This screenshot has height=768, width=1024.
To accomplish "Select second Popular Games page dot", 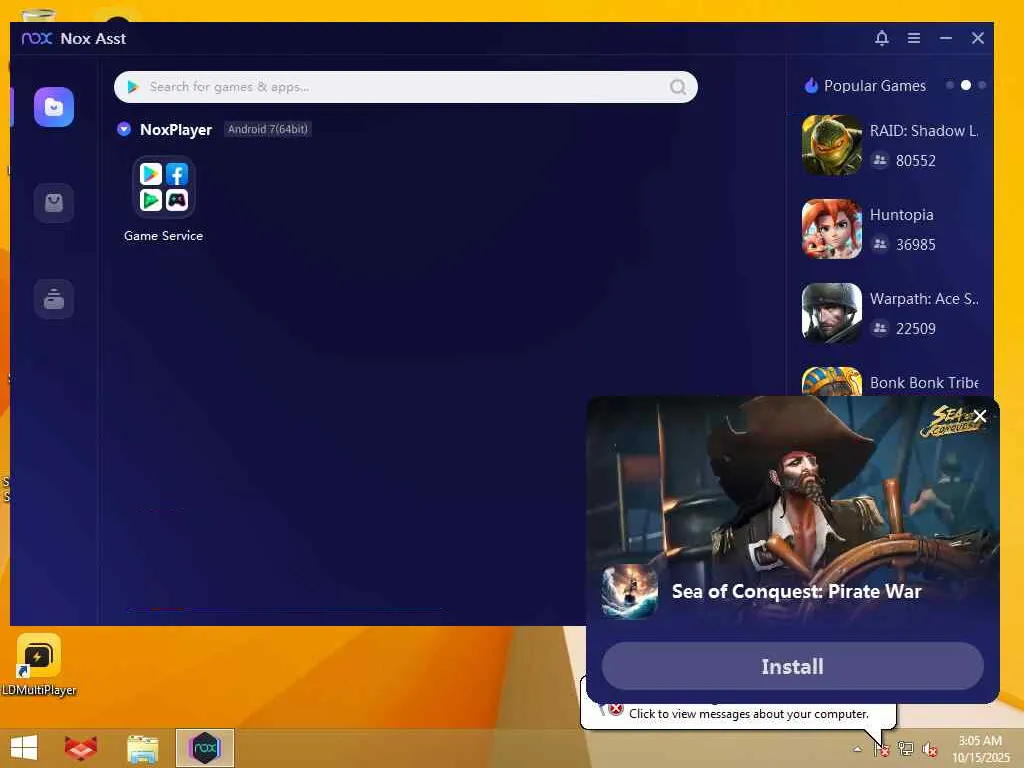I will pyautogui.click(x=966, y=86).
